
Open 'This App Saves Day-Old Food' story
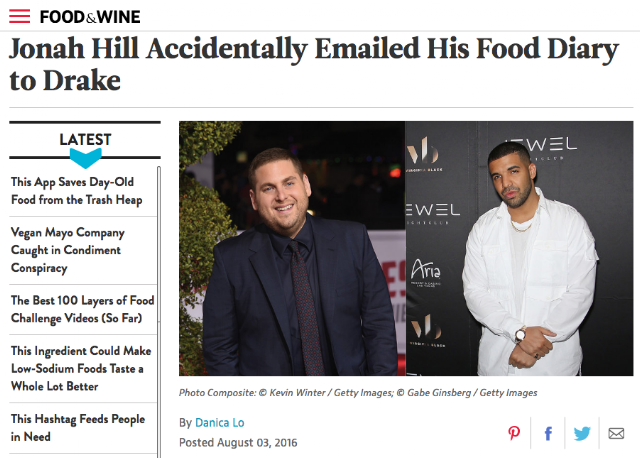point(77,191)
